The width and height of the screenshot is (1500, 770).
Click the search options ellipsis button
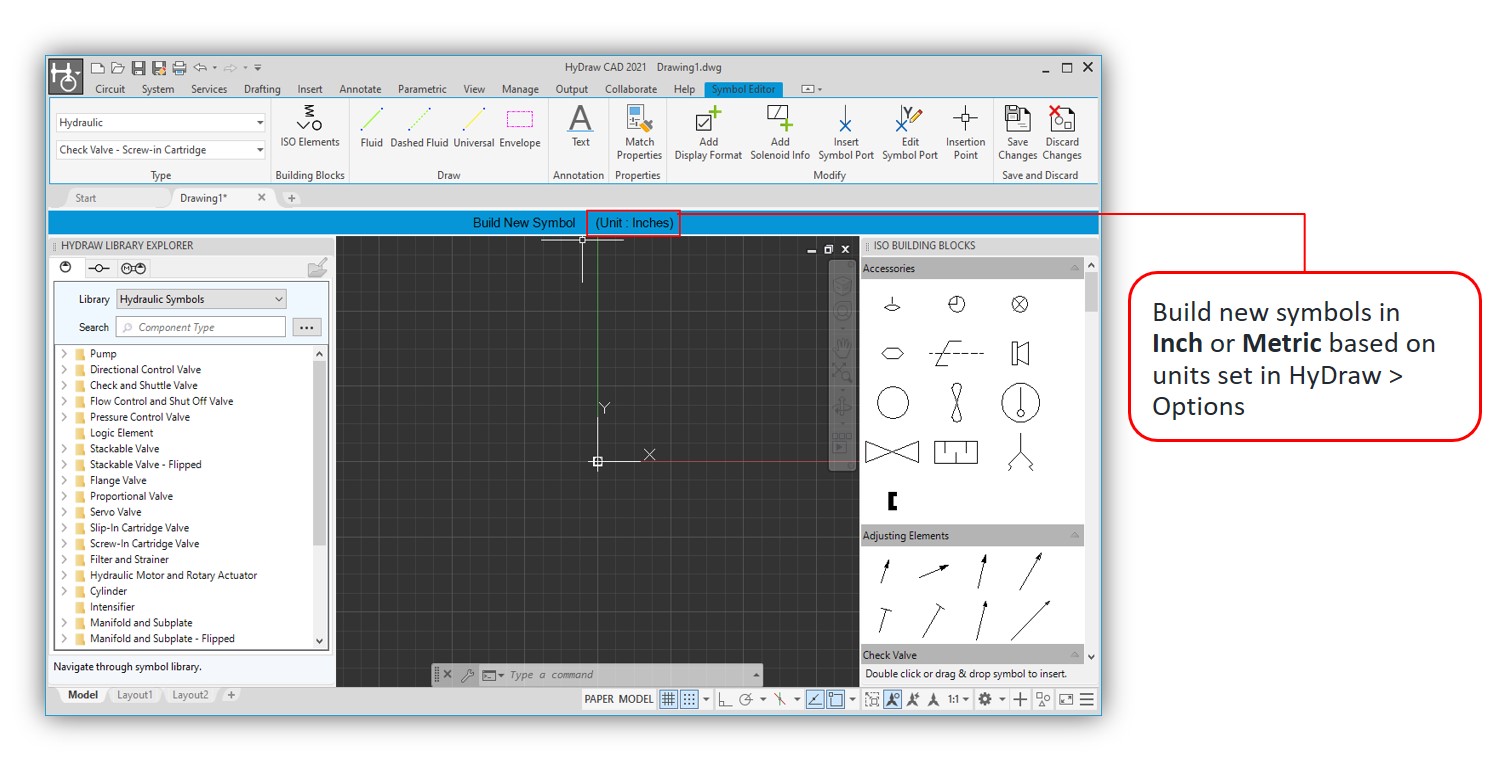[307, 327]
